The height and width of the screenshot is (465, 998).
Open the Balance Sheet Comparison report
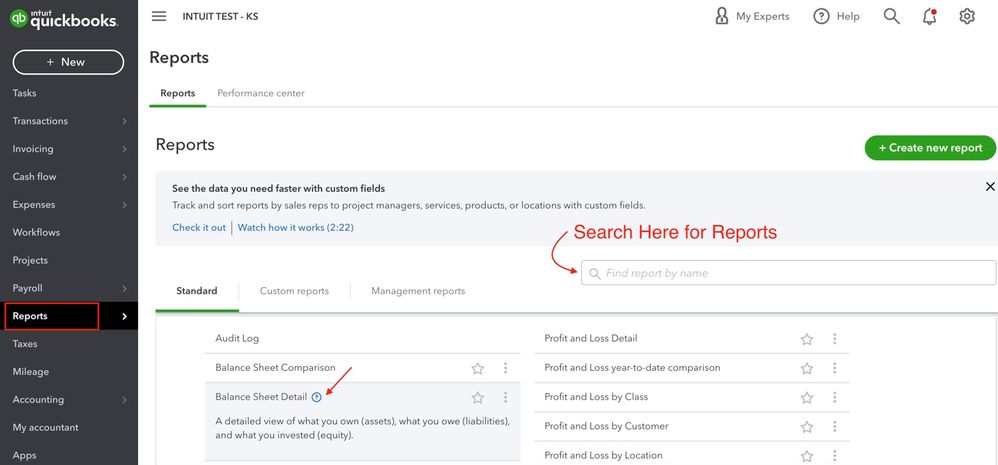point(275,368)
